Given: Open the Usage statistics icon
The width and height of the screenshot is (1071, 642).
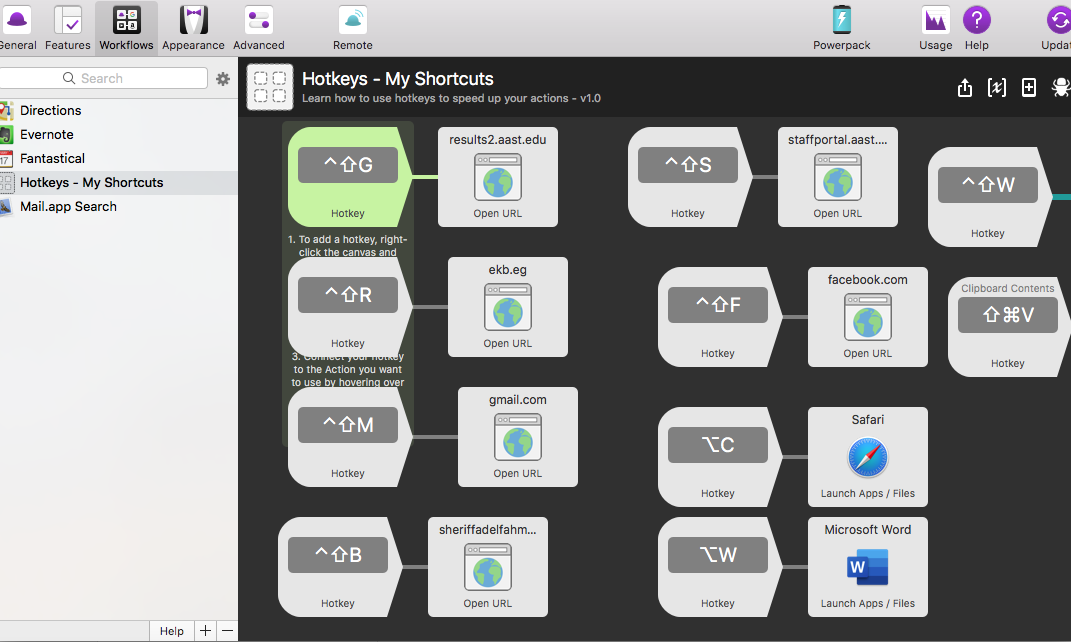Looking at the screenshot, I should pyautogui.click(x=935, y=27).
